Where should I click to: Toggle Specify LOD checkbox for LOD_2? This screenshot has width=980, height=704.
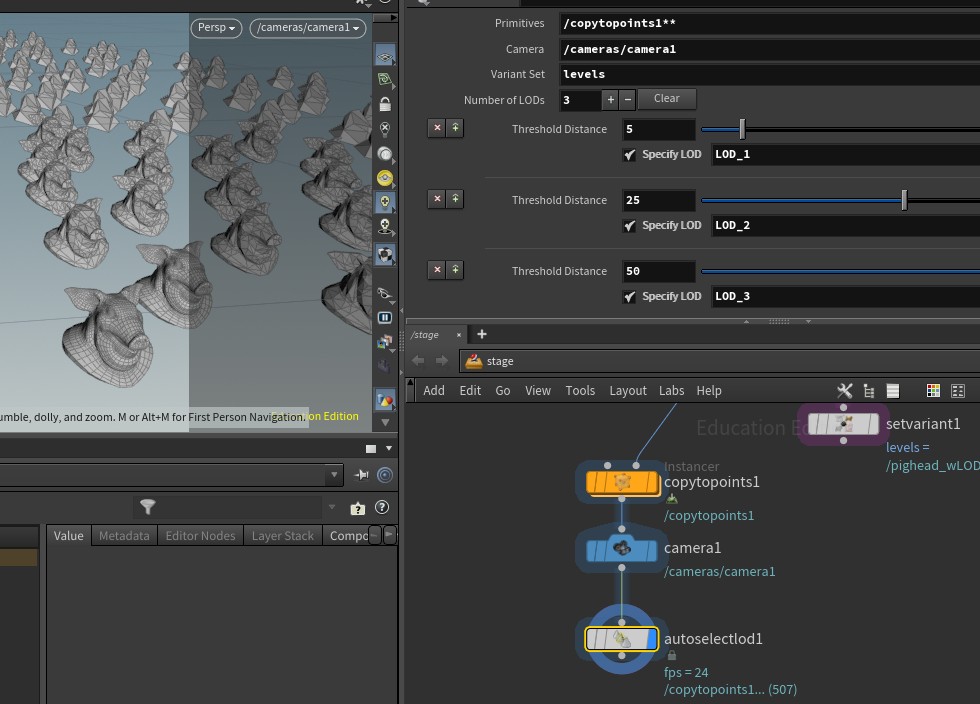(x=629, y=226)
